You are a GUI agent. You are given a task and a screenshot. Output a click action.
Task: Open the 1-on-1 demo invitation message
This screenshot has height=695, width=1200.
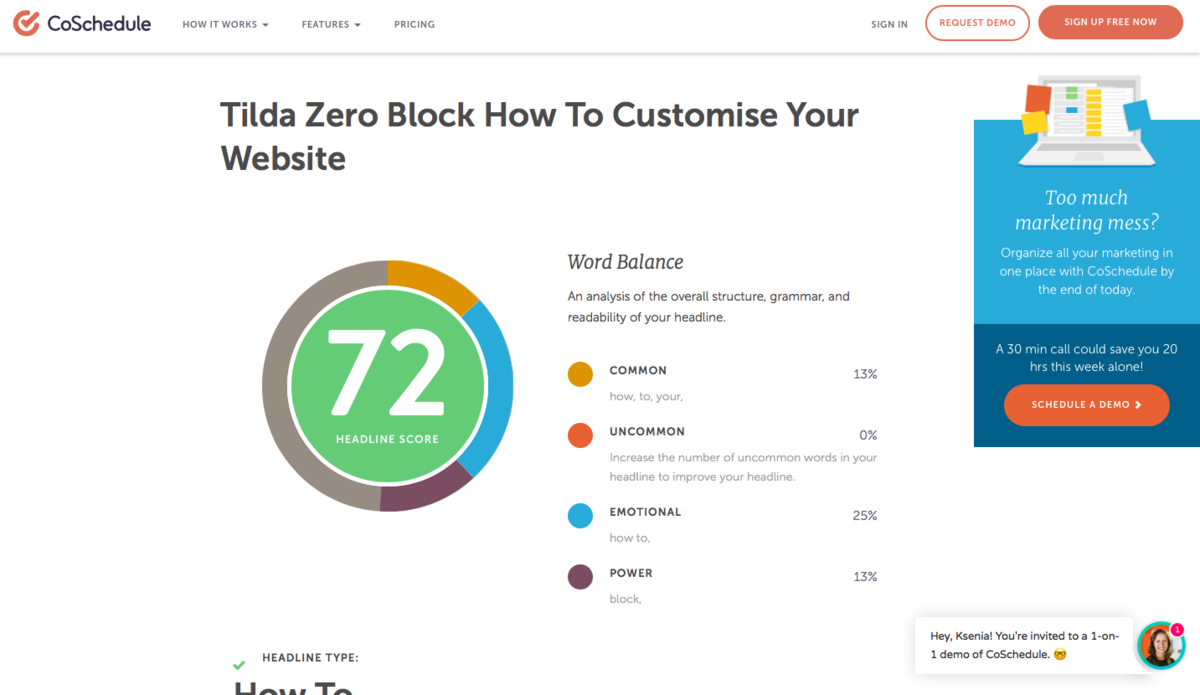coord(1023,645)
